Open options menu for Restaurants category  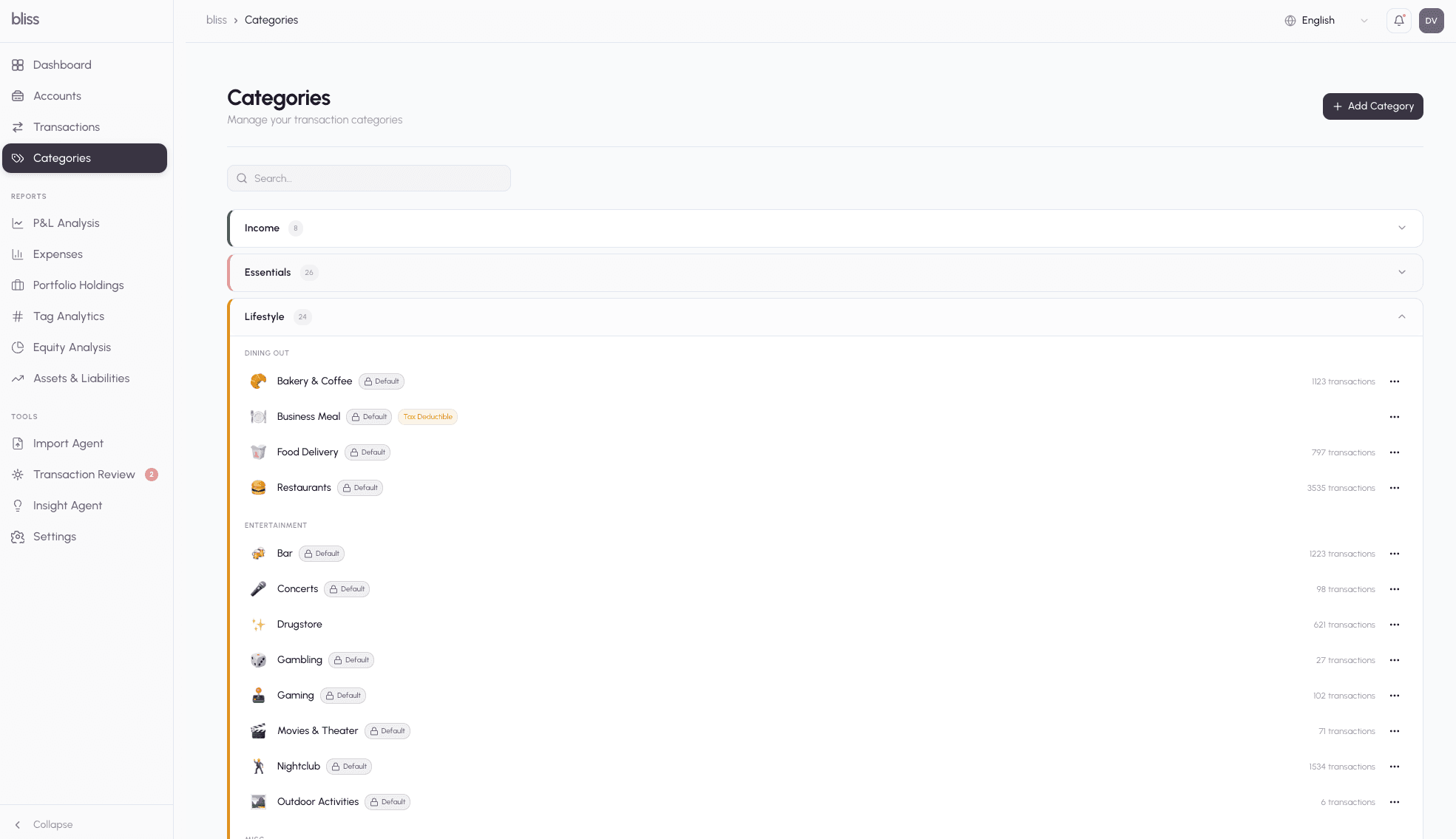[1395, 488]
